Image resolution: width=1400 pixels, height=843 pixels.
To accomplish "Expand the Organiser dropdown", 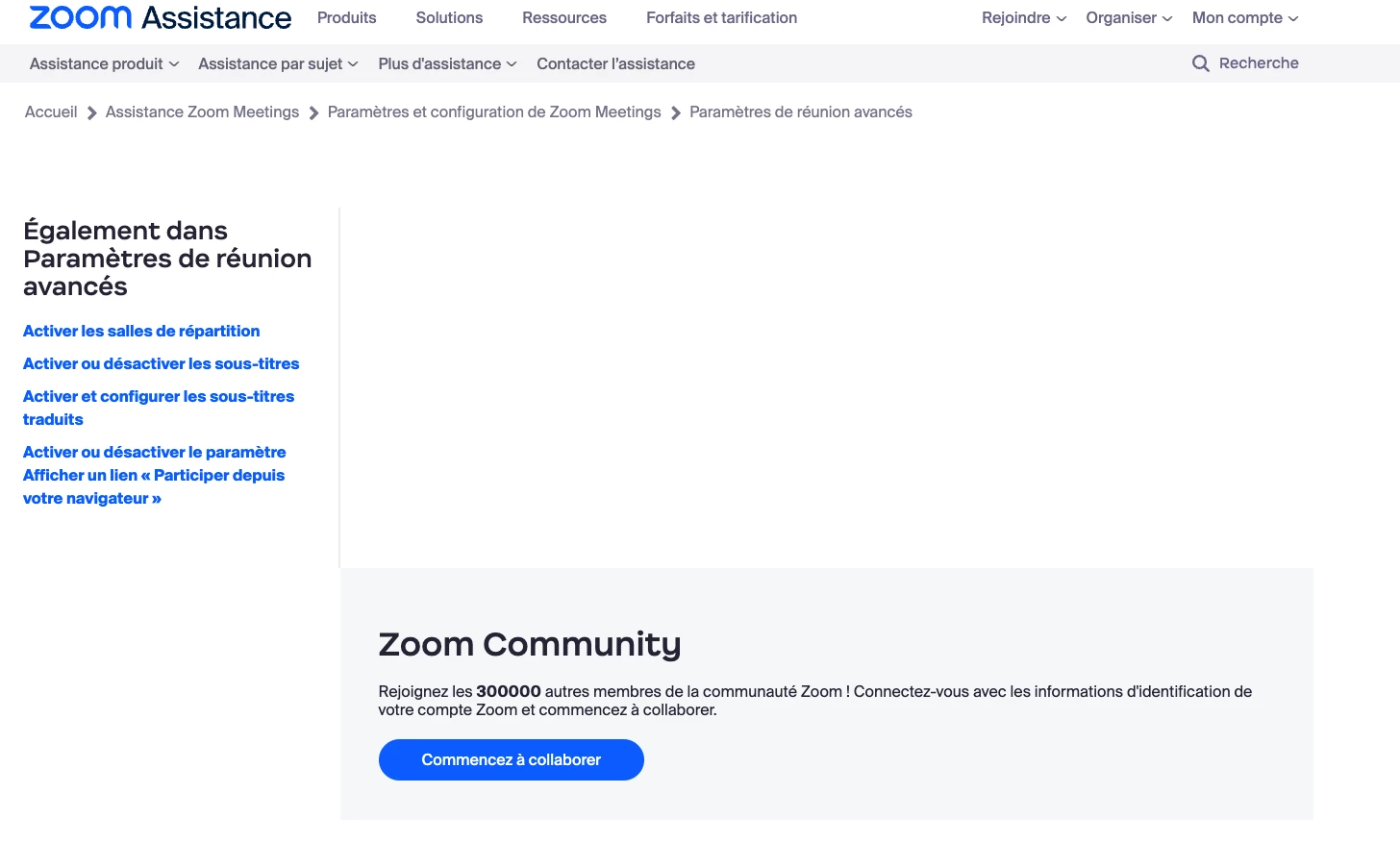I will [x=1129, y=17].
